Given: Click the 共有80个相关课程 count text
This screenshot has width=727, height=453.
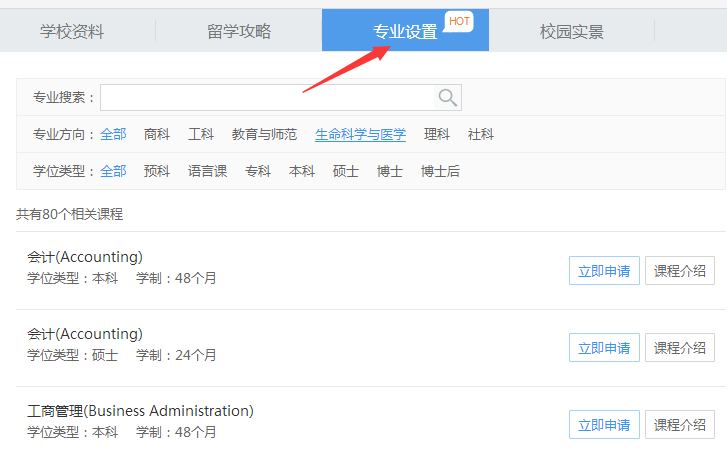Looking at the screenshot, I should click(x=70, y=214).
